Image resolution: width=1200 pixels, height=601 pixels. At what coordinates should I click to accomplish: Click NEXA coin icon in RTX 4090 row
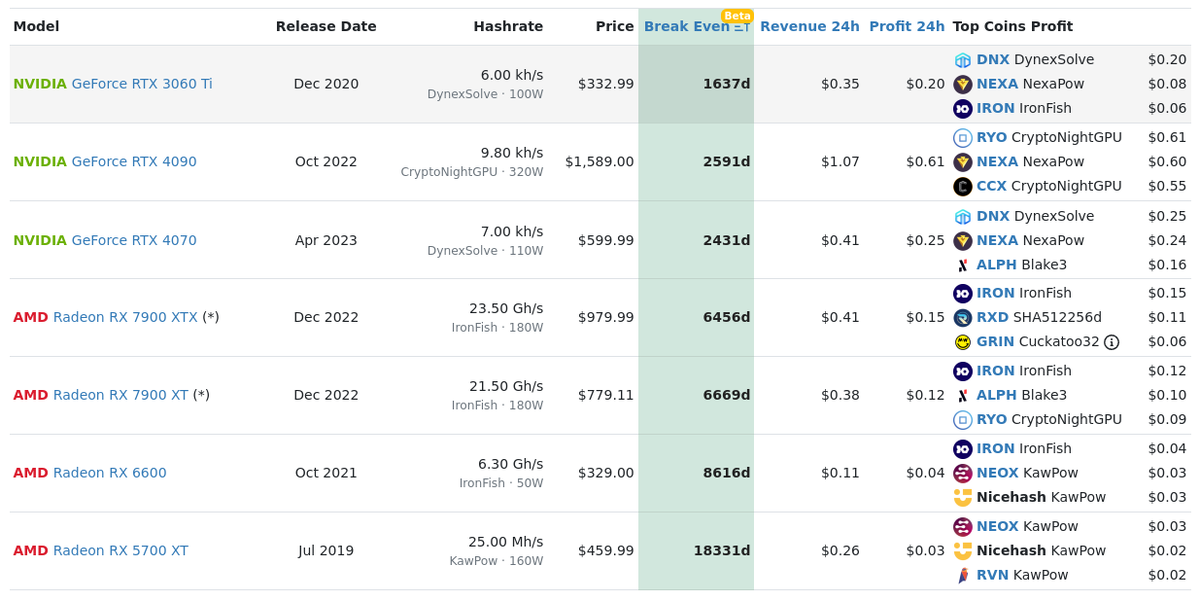click(963, 162)
